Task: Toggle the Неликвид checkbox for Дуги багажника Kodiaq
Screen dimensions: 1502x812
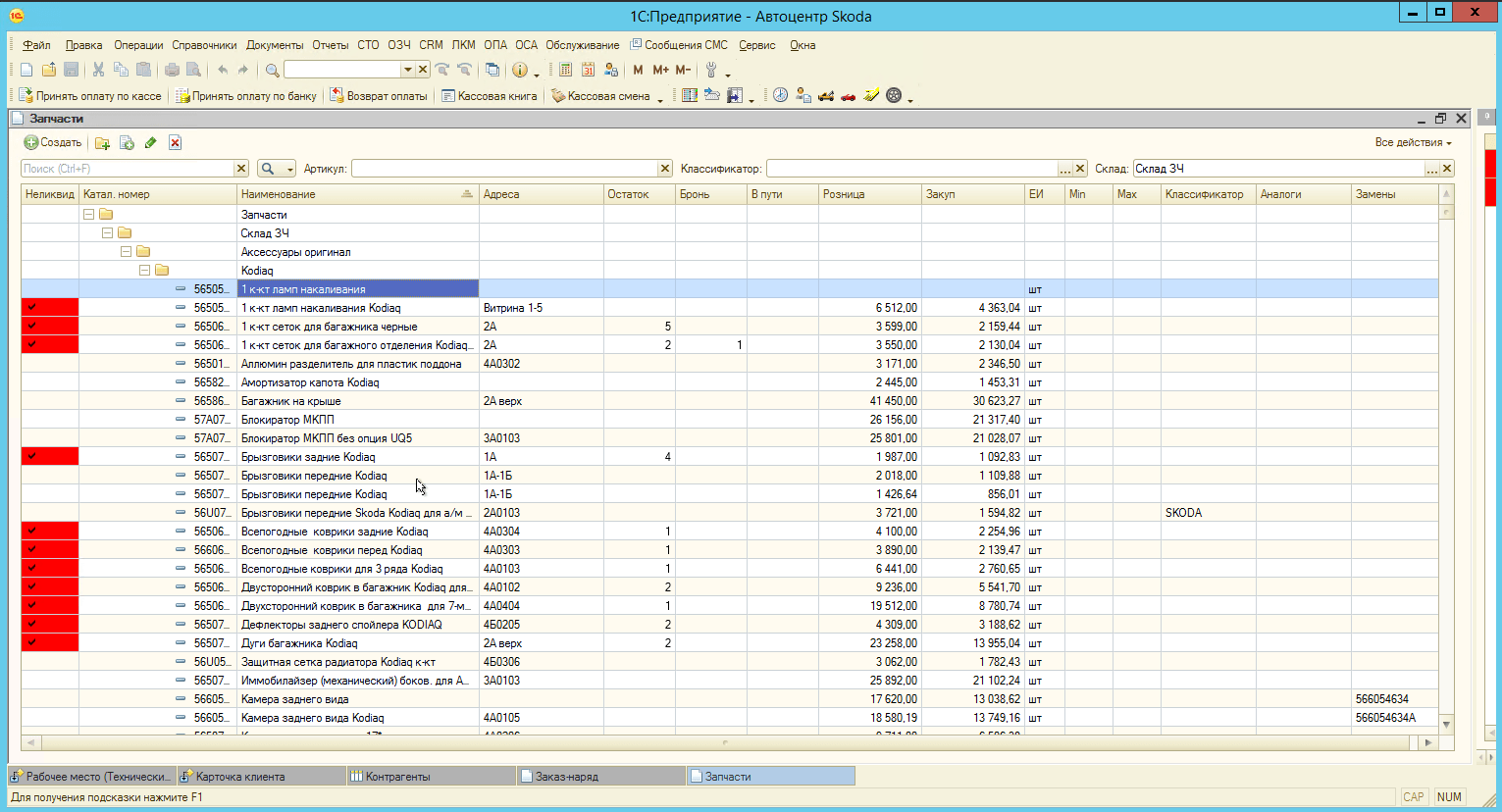Action: [x=32, y=643]
